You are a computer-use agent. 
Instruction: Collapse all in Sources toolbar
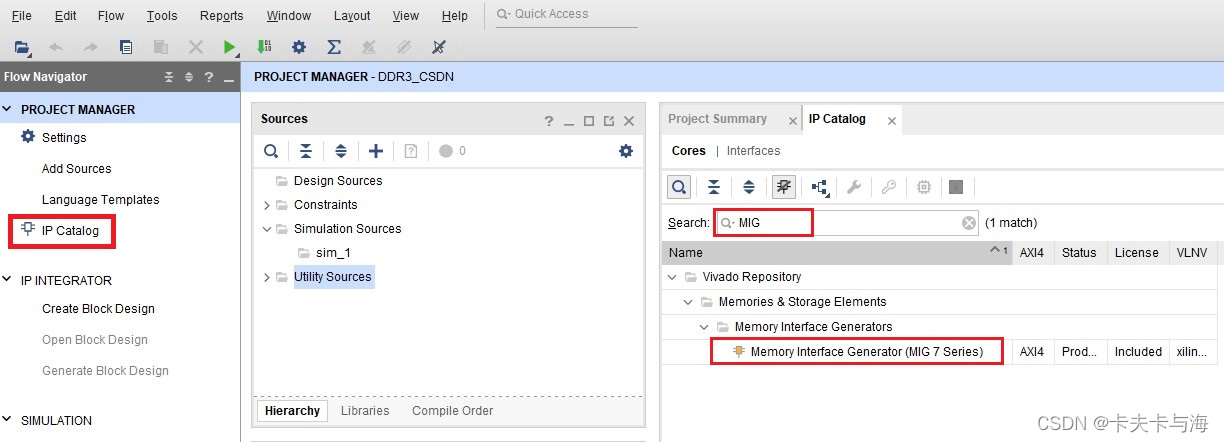tap(306, 151)
